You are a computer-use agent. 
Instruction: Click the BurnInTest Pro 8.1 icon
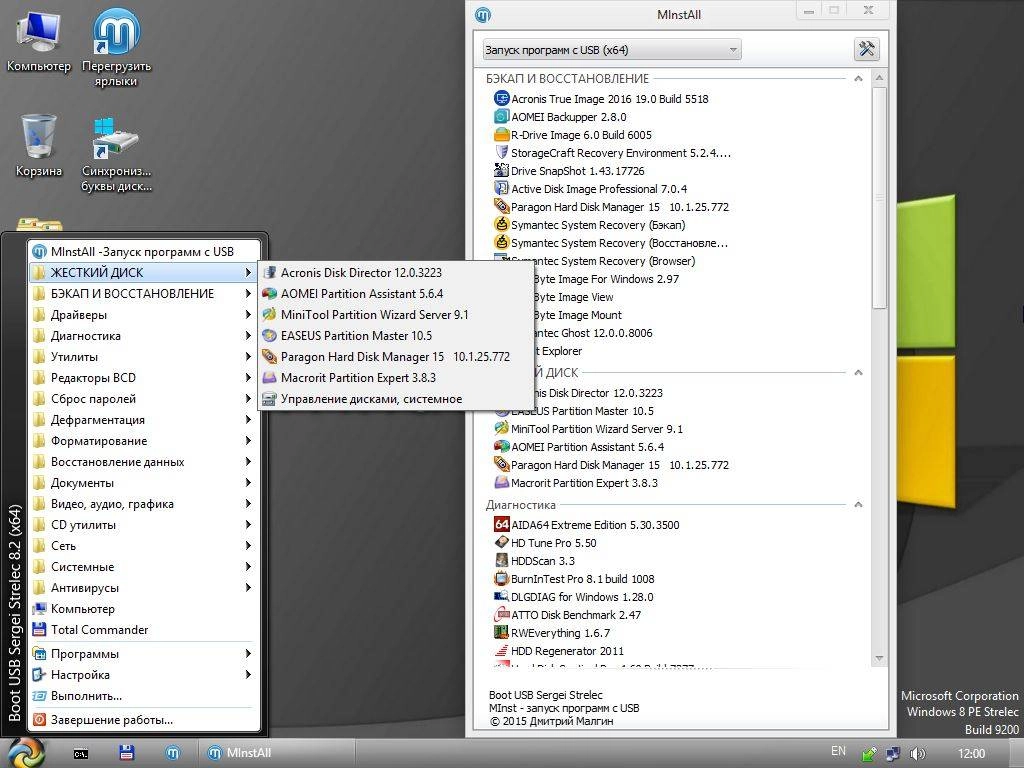click(x=502, y=579)
